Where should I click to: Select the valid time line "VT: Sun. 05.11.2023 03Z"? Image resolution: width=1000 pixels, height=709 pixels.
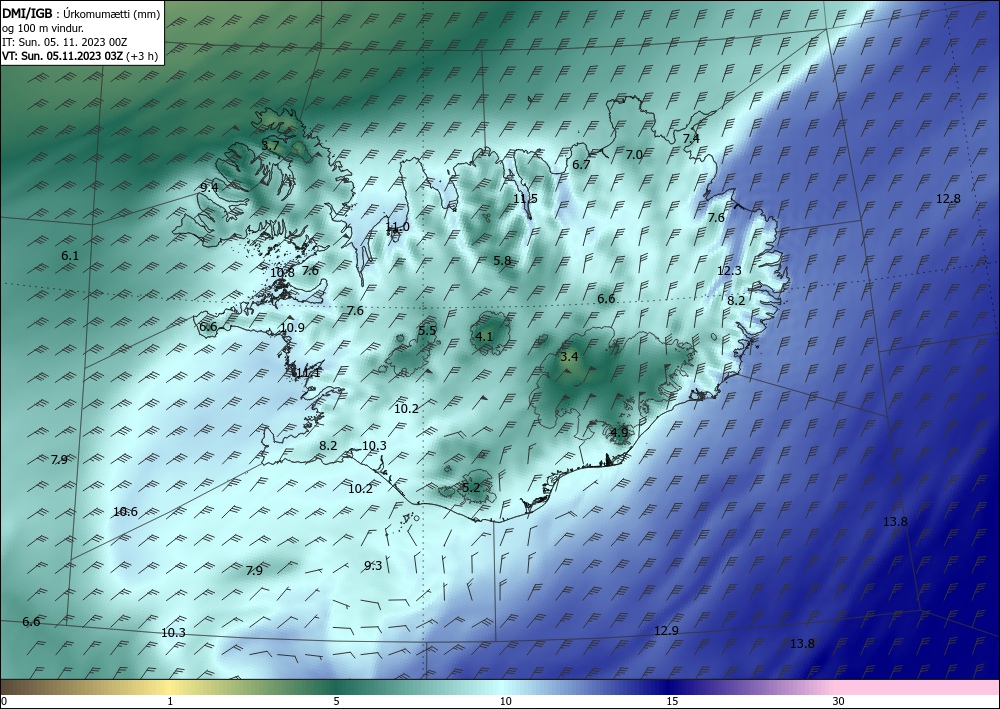(x=64, y=55)
